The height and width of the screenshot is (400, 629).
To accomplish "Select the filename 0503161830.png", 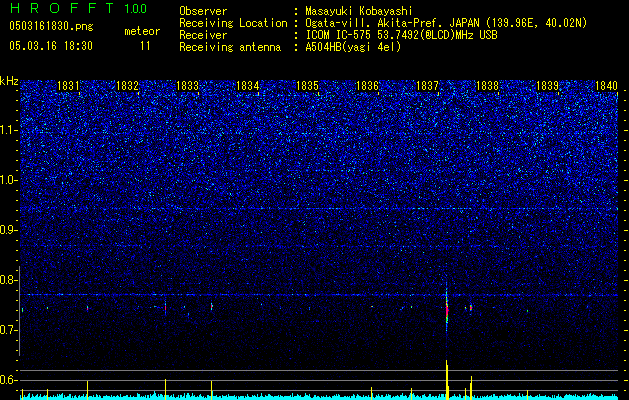I will click(x=51, y=26).
